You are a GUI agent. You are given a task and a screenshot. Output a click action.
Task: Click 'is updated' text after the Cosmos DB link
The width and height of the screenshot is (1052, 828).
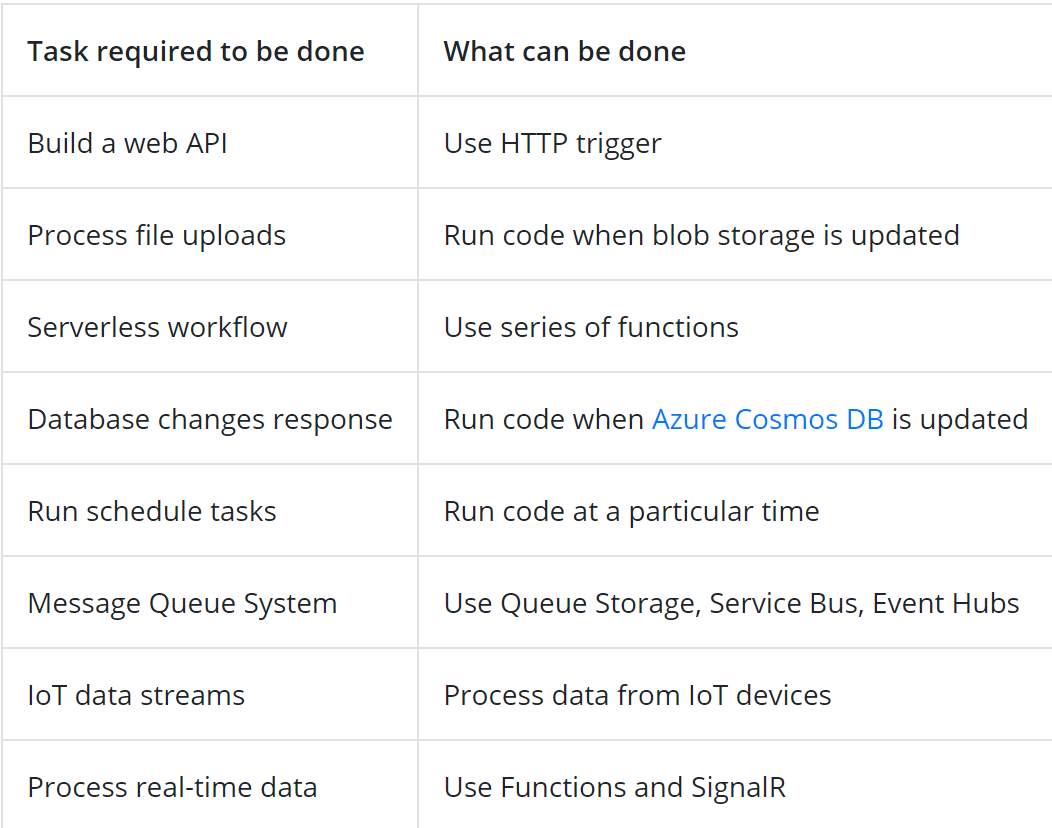coord(960,420)
